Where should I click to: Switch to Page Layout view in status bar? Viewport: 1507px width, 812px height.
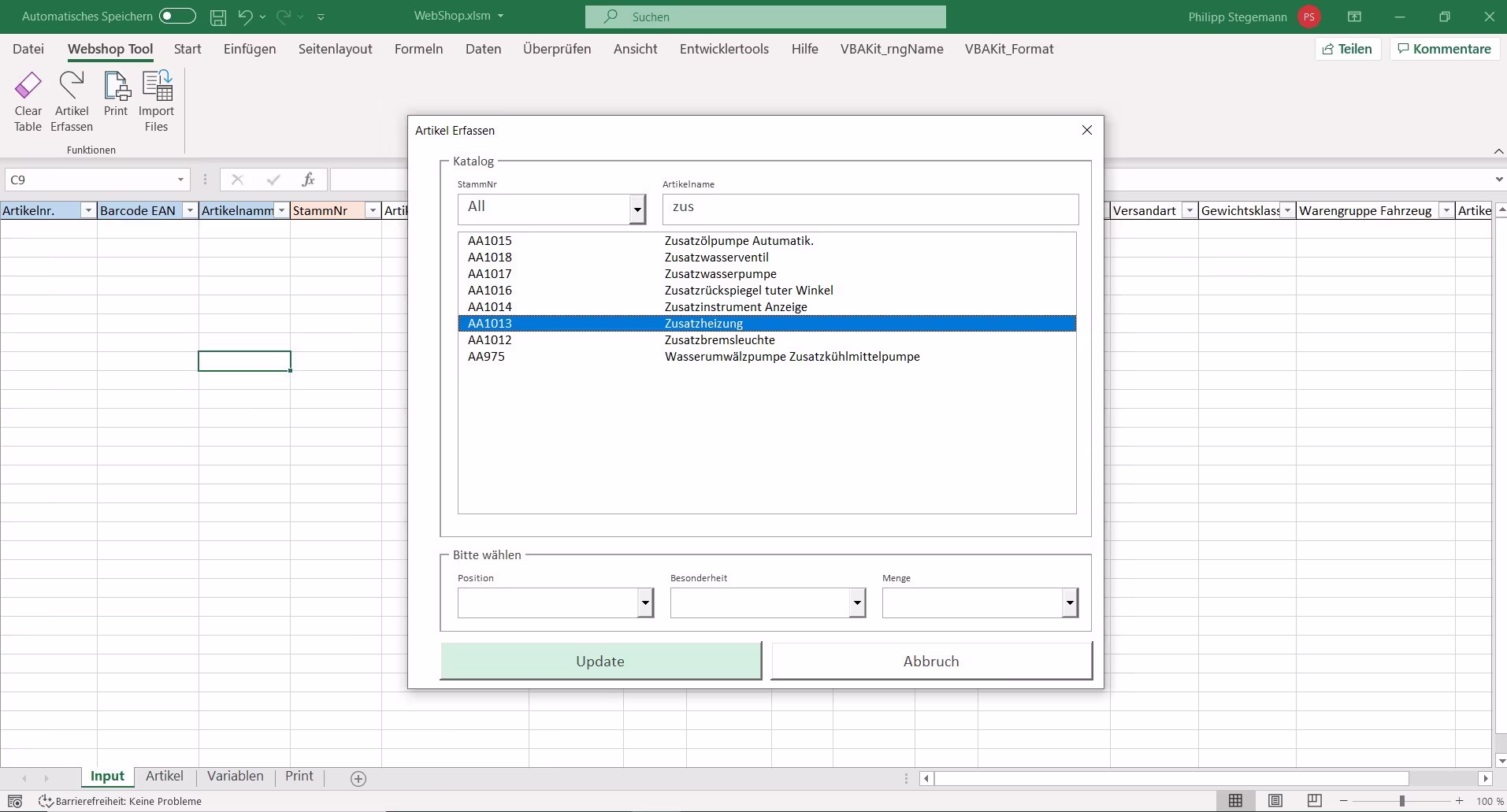pos(1275,800)
